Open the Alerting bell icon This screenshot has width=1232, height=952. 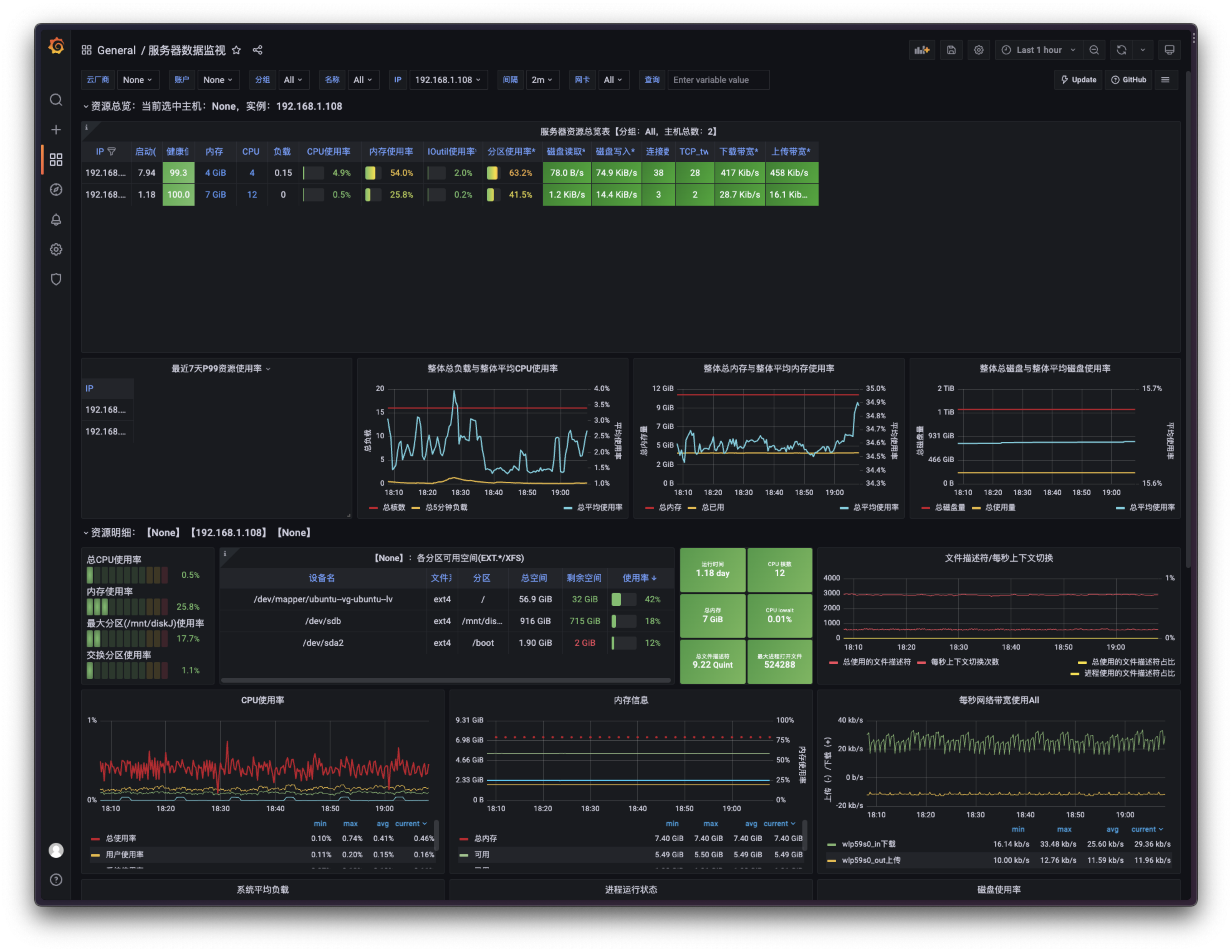[56, 220]
